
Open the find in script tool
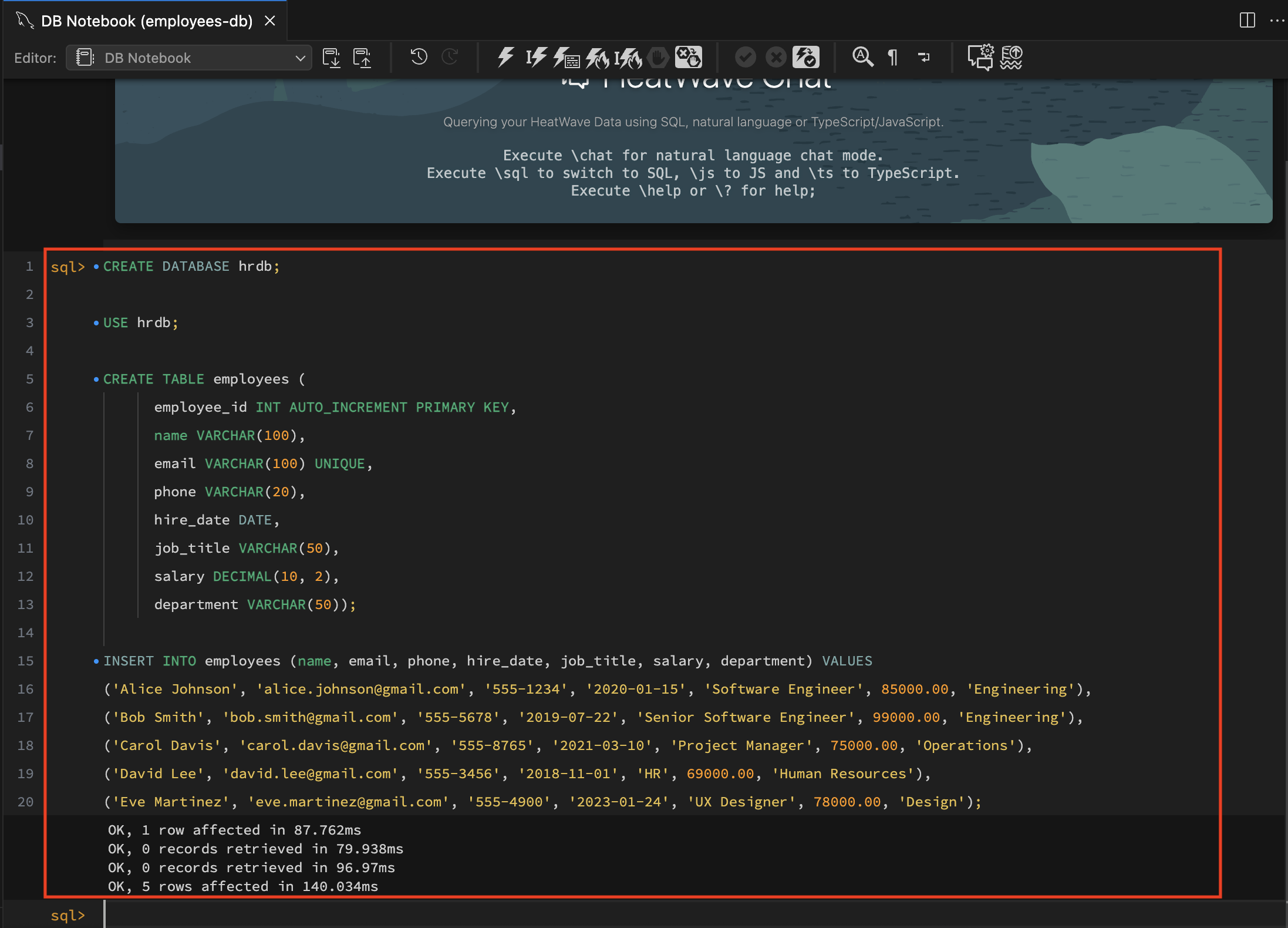(863, 58)
